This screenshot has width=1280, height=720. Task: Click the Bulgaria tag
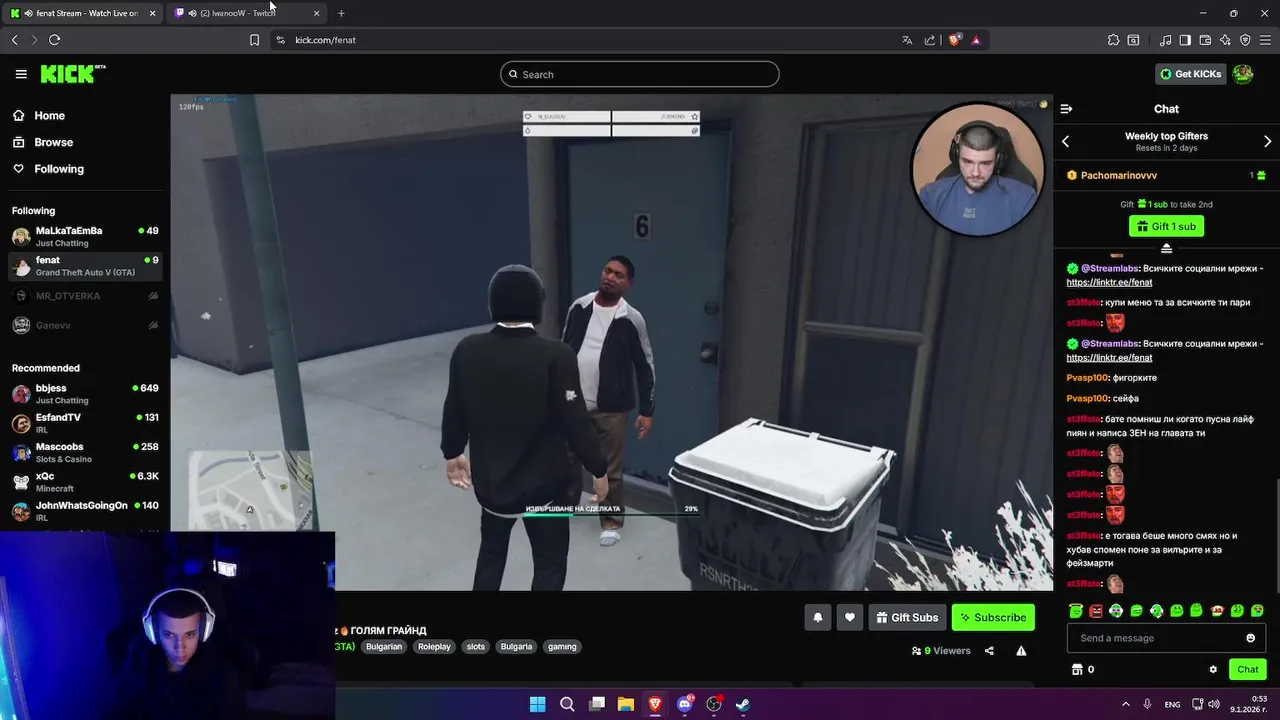point(516,647)
